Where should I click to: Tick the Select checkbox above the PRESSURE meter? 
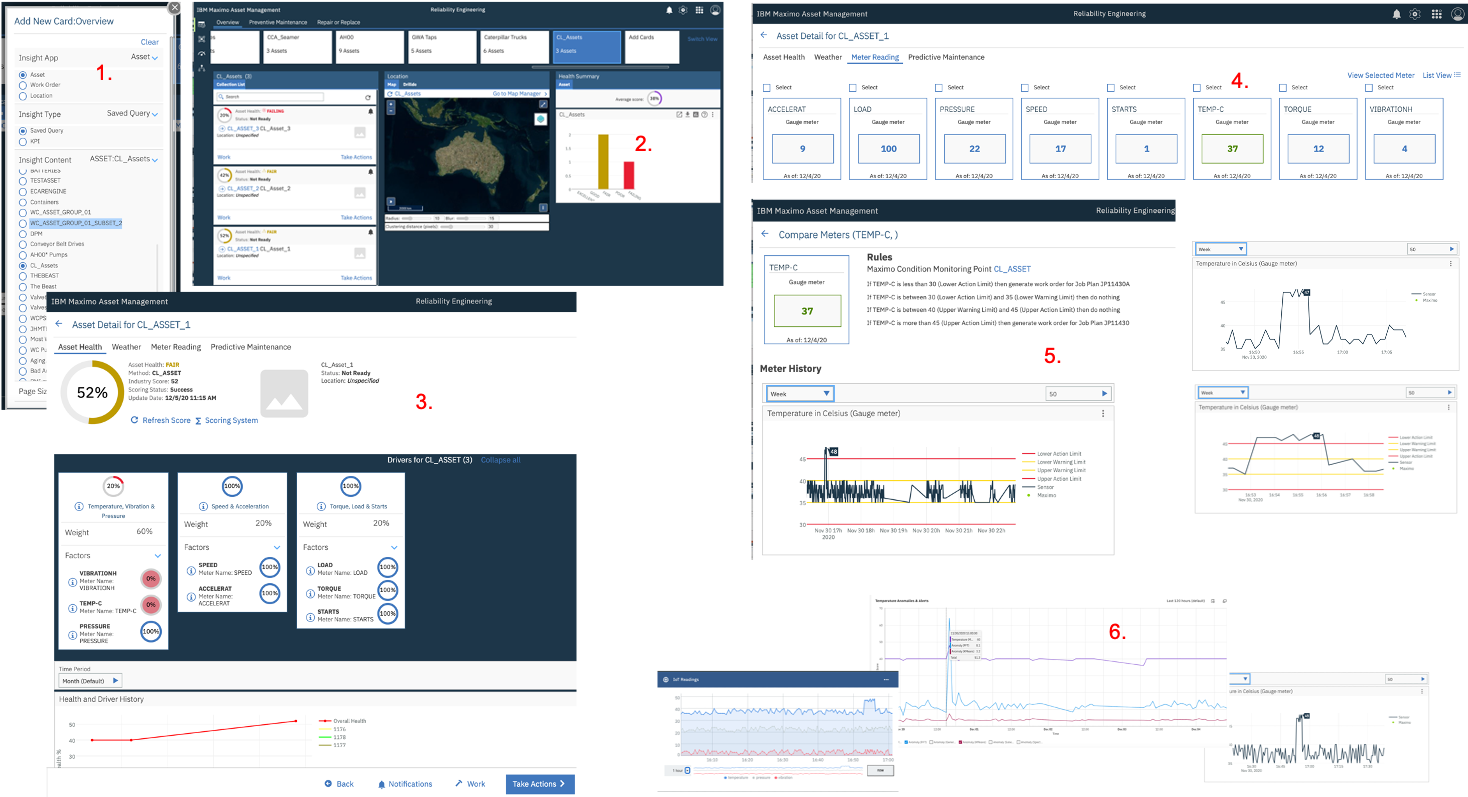coord(940,88)
